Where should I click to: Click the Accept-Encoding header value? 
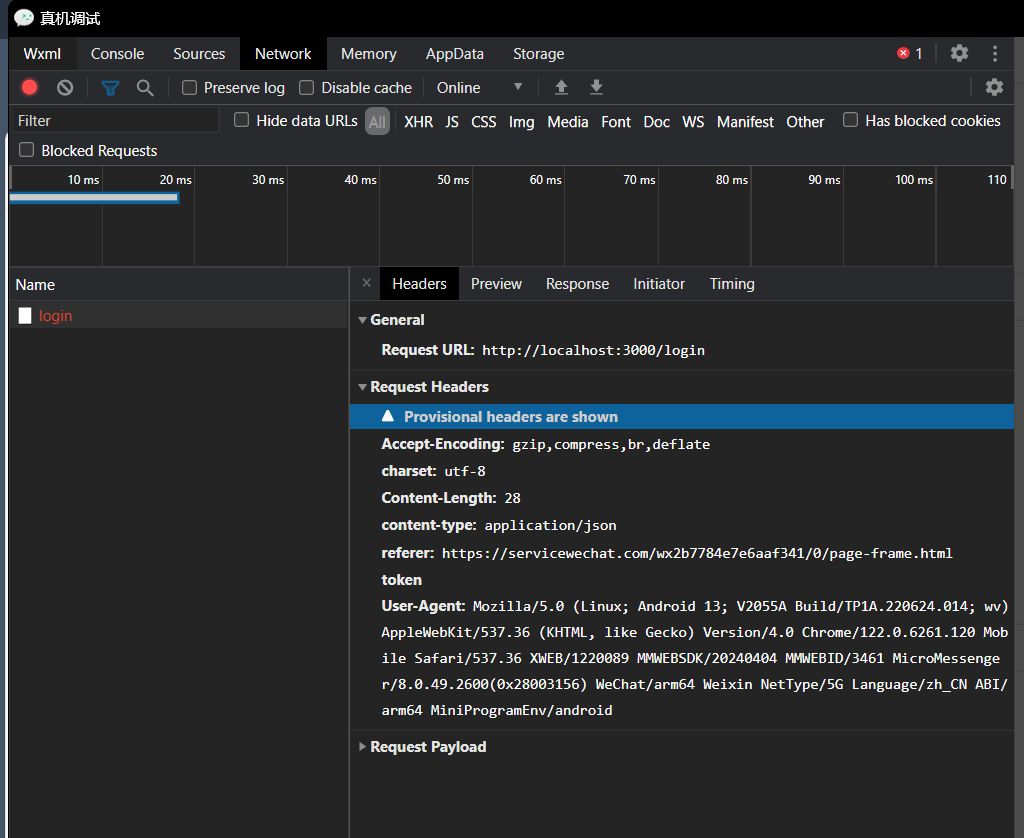pyautogui.click(x=611, y=444)
